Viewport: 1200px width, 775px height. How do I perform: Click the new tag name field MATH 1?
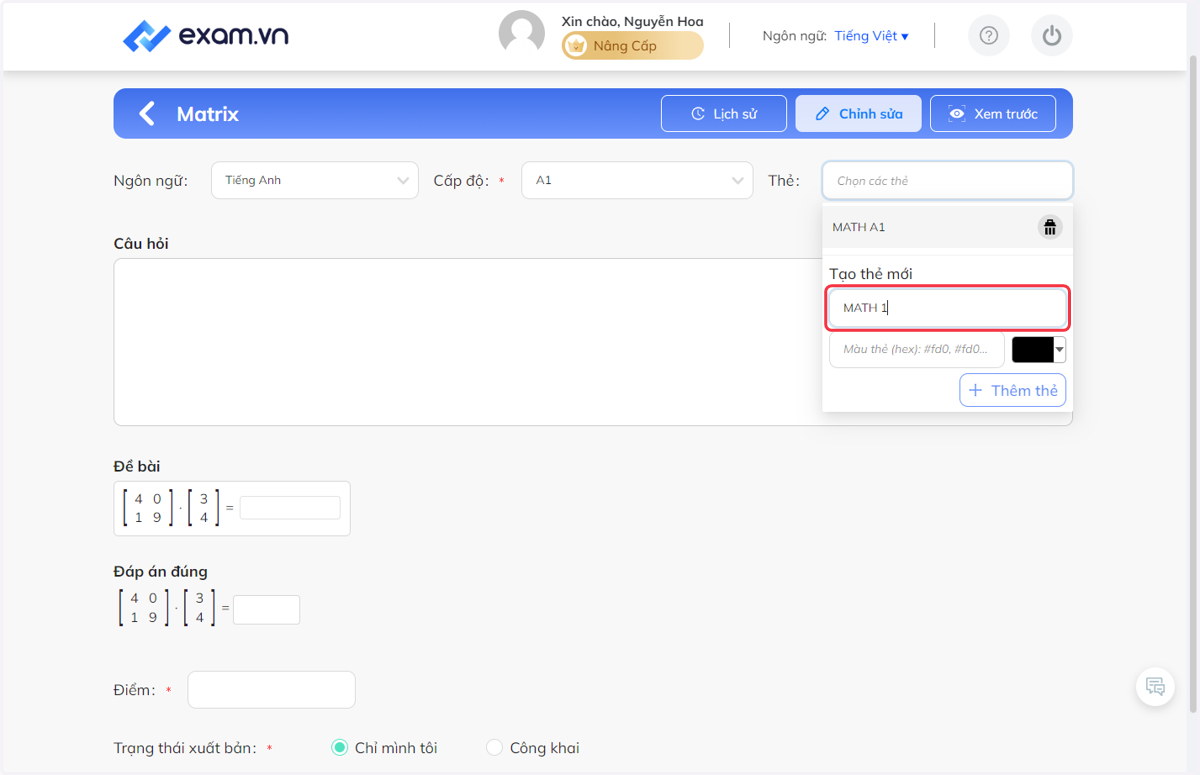point(948,308)
